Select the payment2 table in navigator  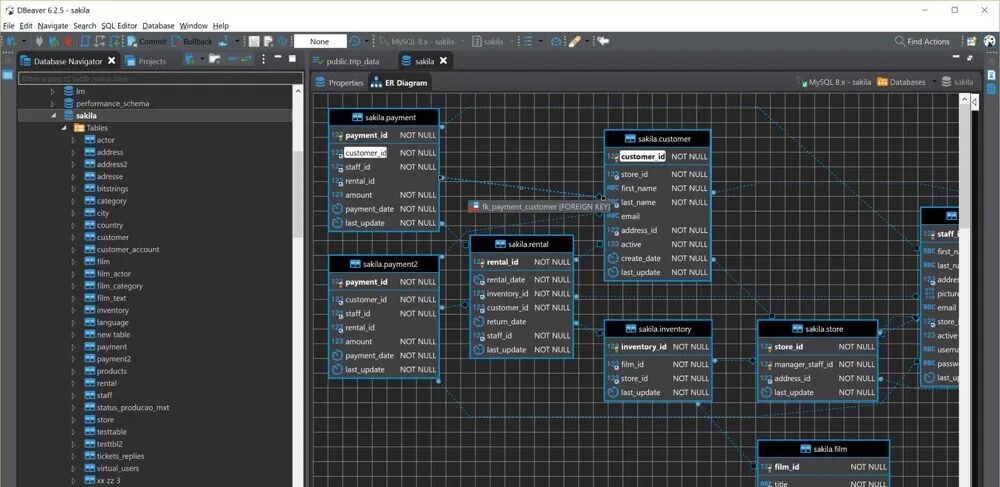(x=114, y=359)
